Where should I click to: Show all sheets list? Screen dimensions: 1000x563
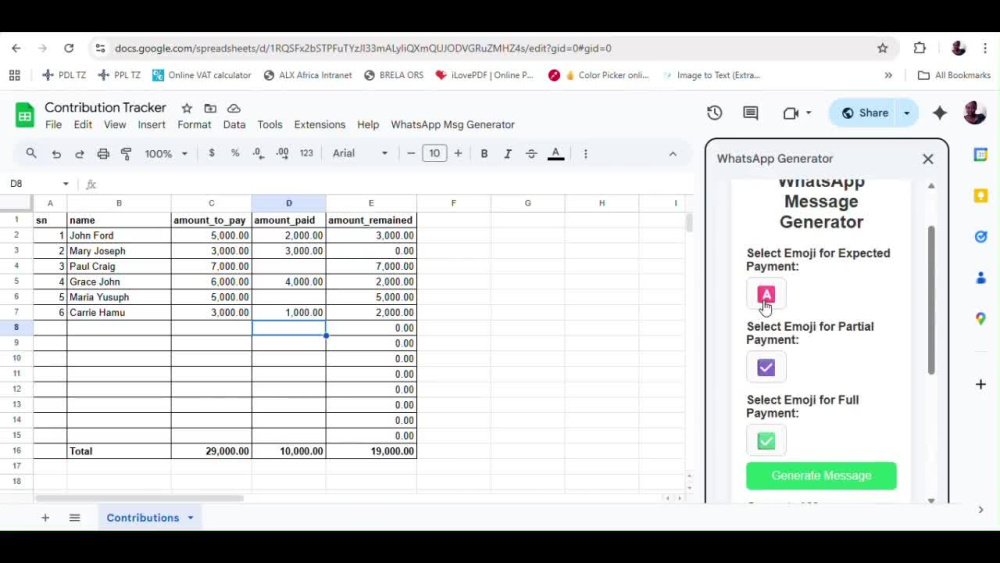coord(75,518)
